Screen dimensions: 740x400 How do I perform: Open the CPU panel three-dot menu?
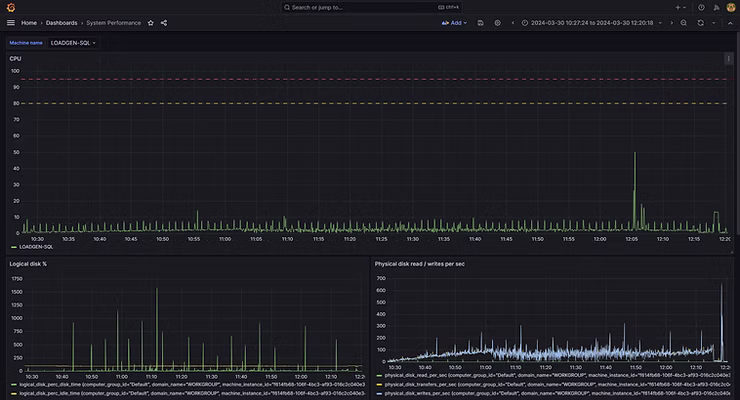(x=728, y=59)
